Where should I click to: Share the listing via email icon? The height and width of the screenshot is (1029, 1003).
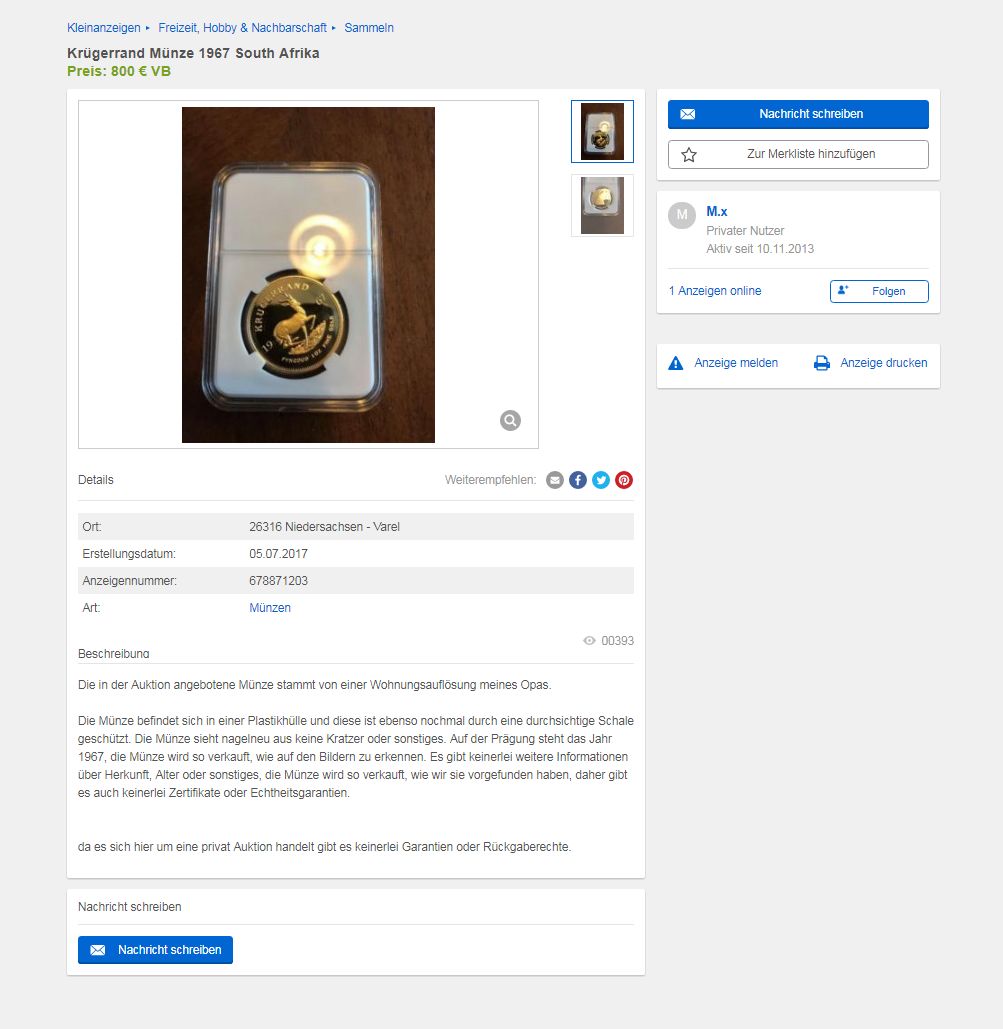[x=555, y=480]
